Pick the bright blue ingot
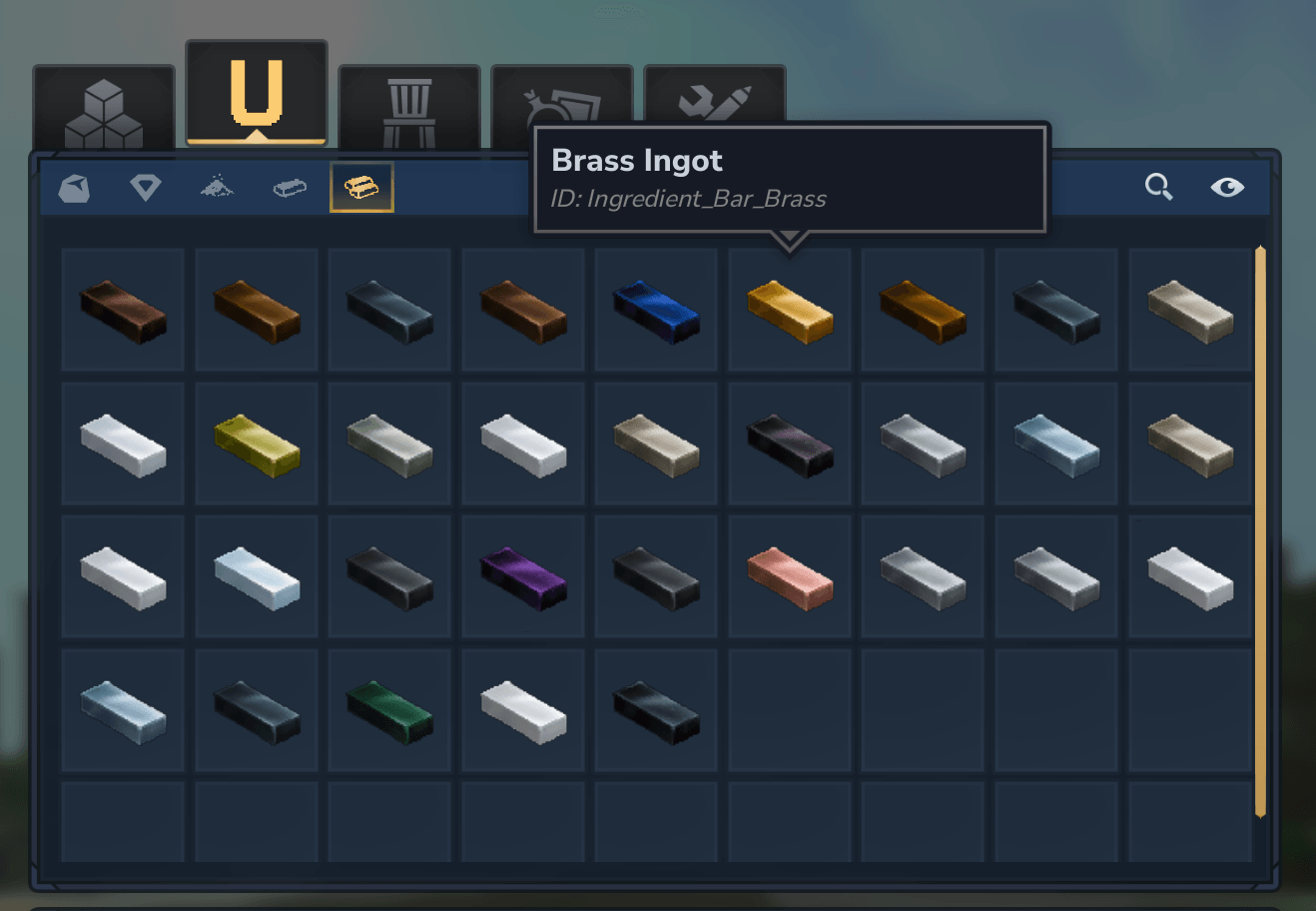Image resolution: width=1316 pixels, height=911 pixels. pos(656,311)
